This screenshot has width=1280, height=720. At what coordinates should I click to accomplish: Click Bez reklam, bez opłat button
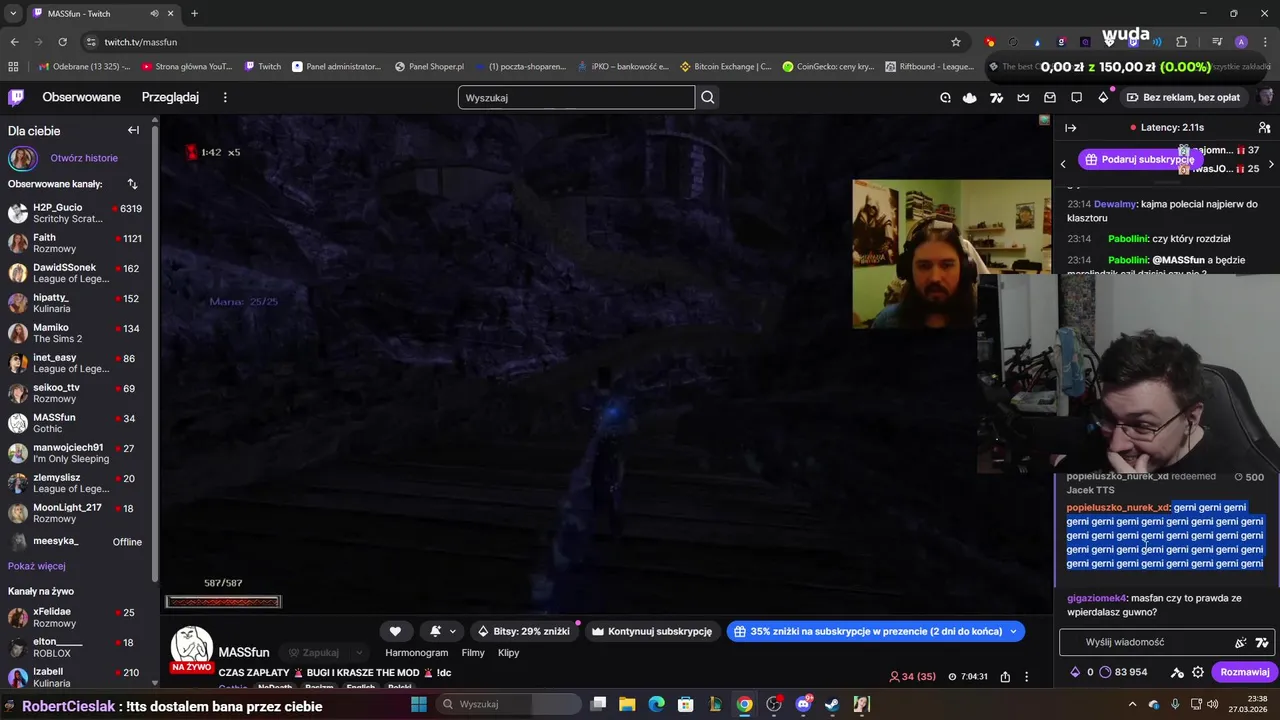[x=1182, y=97]
